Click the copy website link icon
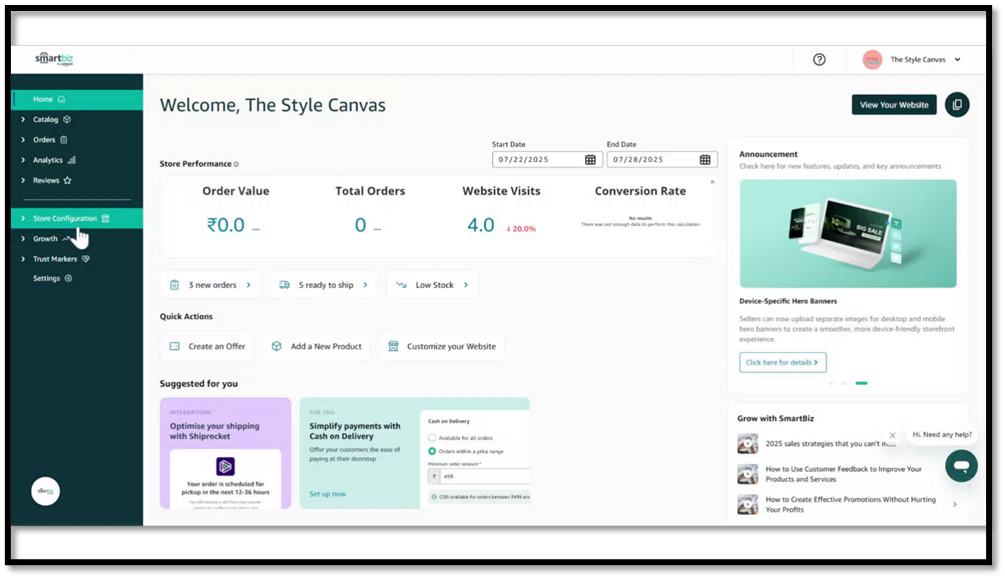The image size is (1005, 578). [957, 105]
